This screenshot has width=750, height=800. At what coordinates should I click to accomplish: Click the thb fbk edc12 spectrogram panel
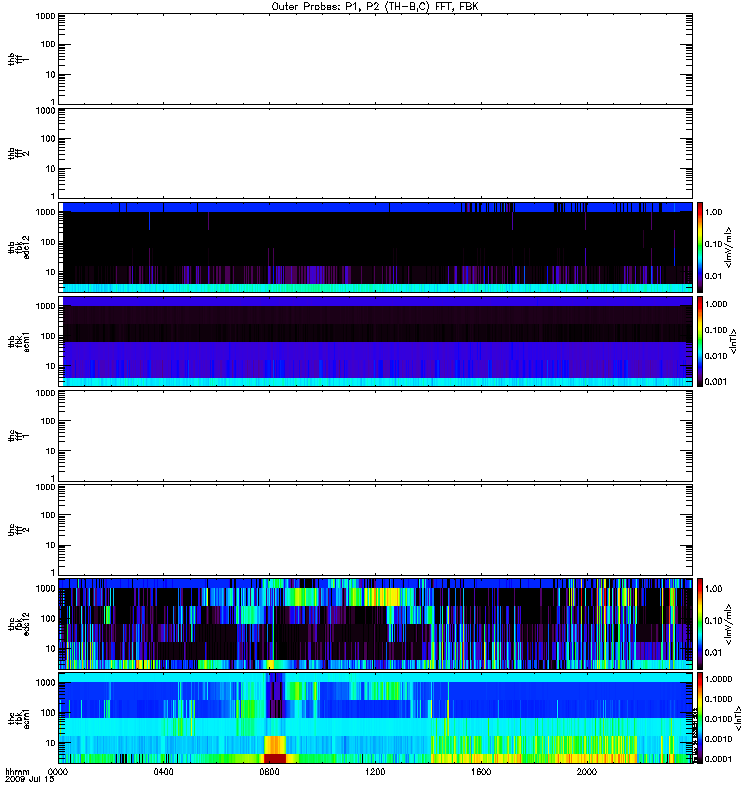(x=376, y=247)
